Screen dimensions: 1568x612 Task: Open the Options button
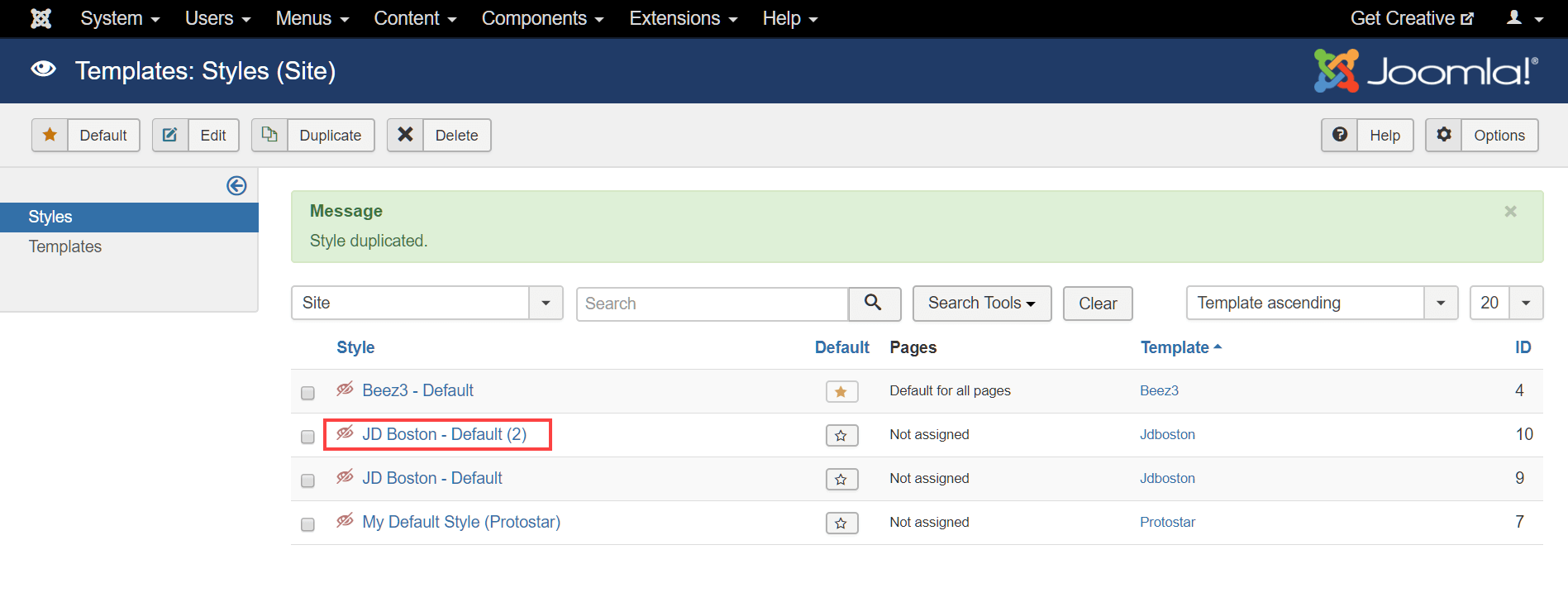pos(1482,135)
